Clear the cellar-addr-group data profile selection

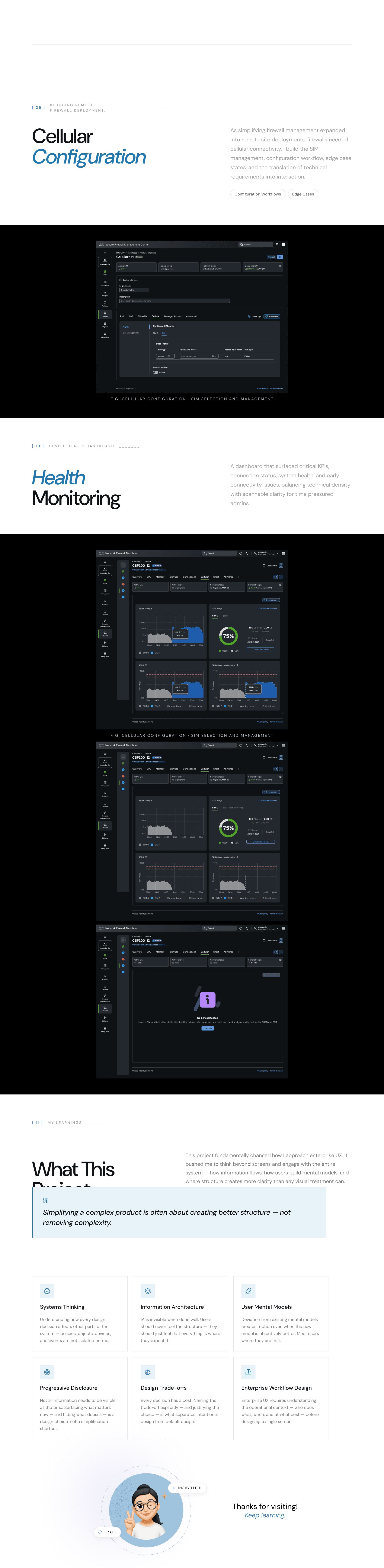pos(212,356)
